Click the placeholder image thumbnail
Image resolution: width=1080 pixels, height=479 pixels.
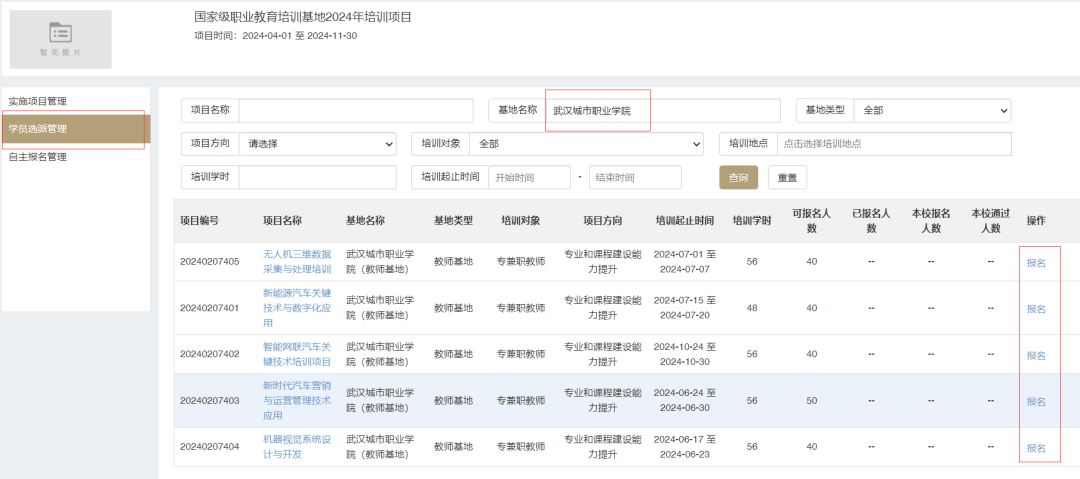(61, 39)
